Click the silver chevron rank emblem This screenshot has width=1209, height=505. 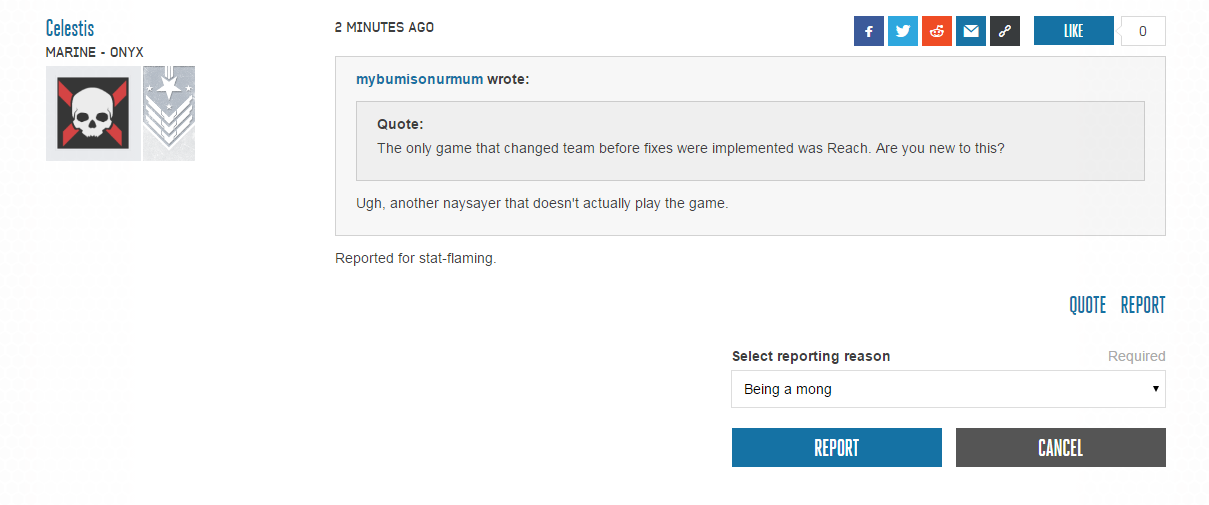pyautogui.click(x=169, y=113)
